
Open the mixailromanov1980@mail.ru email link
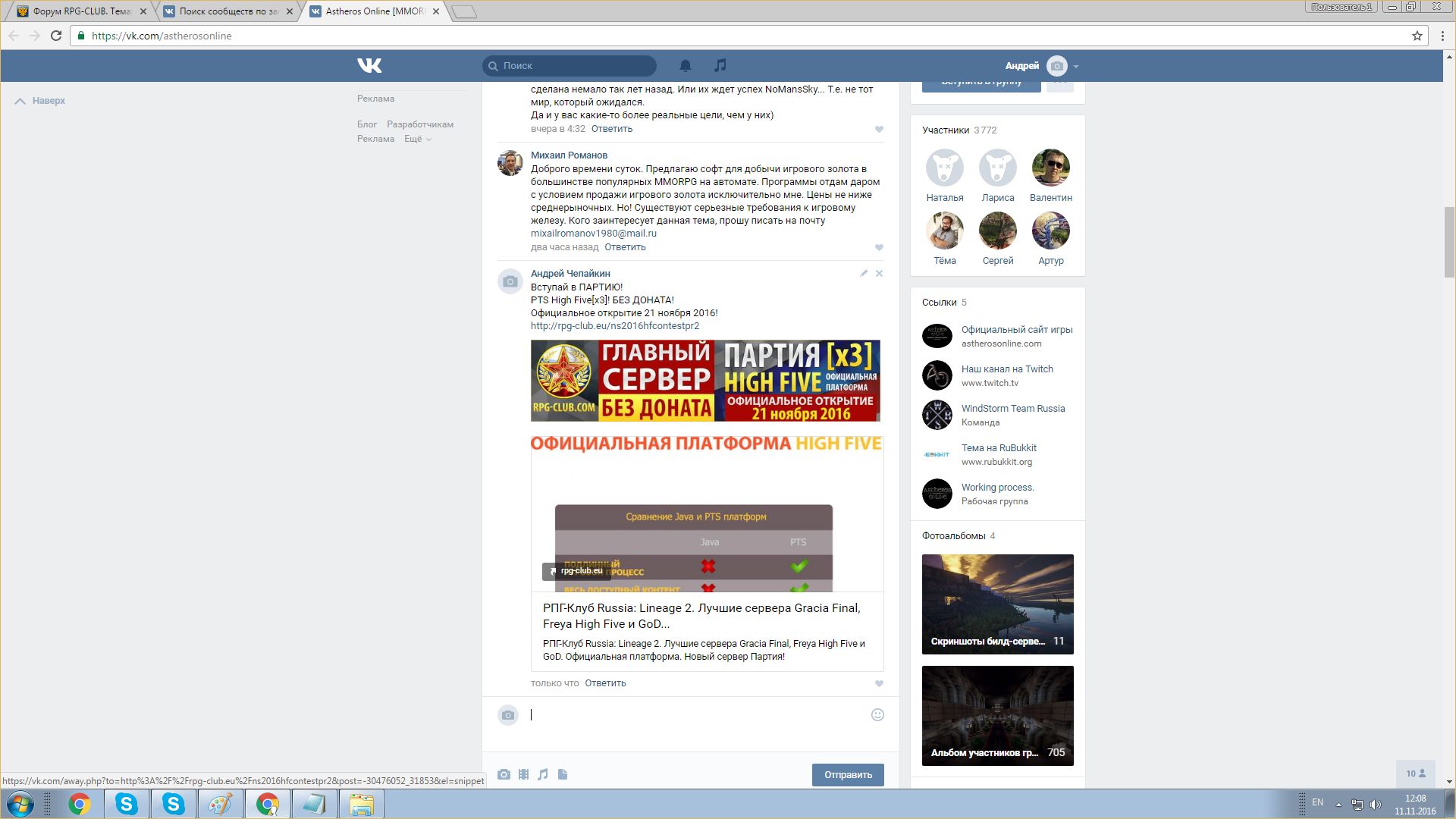click(594, 234)
